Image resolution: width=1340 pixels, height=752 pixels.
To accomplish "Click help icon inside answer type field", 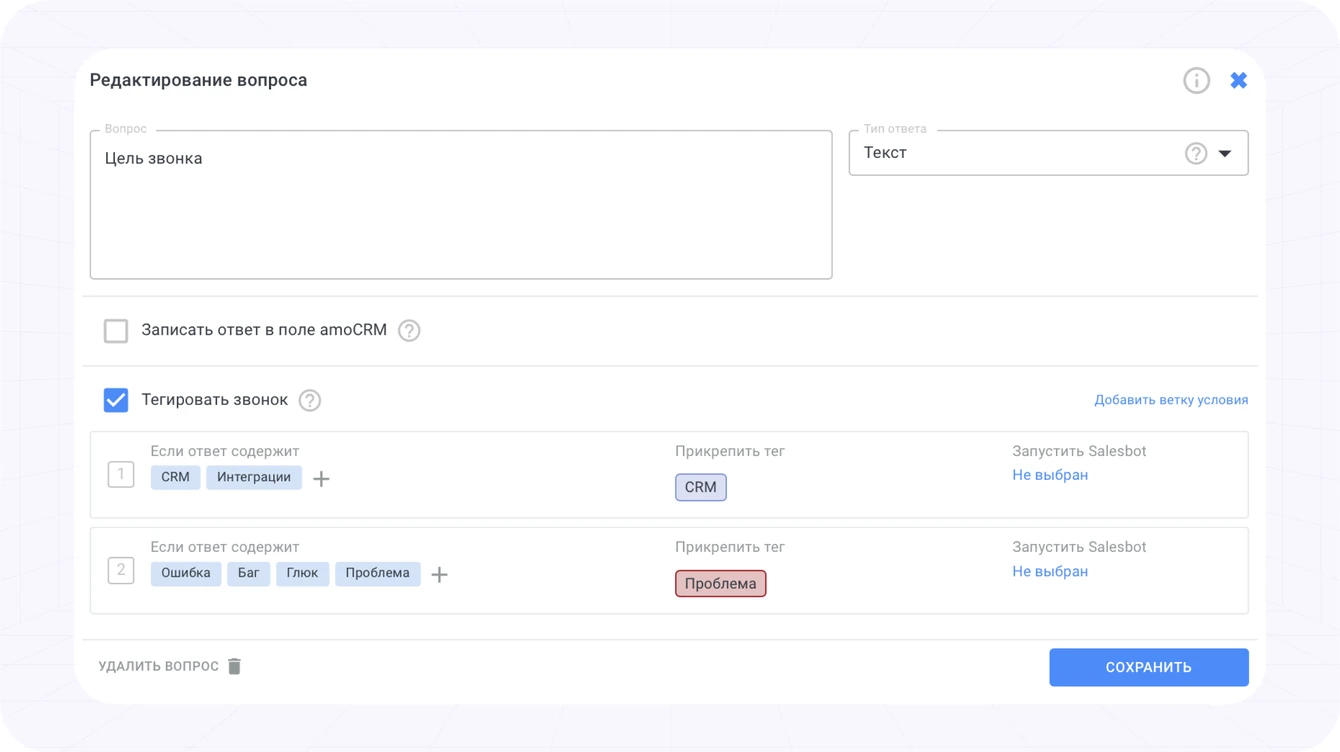I will click(x=1196, y=153).
